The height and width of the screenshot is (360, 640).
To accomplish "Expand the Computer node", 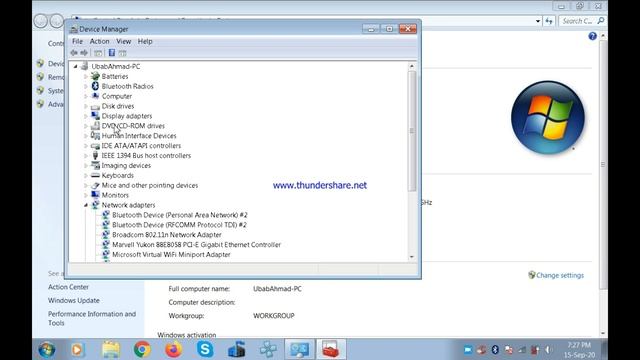I will coord(86,96).
